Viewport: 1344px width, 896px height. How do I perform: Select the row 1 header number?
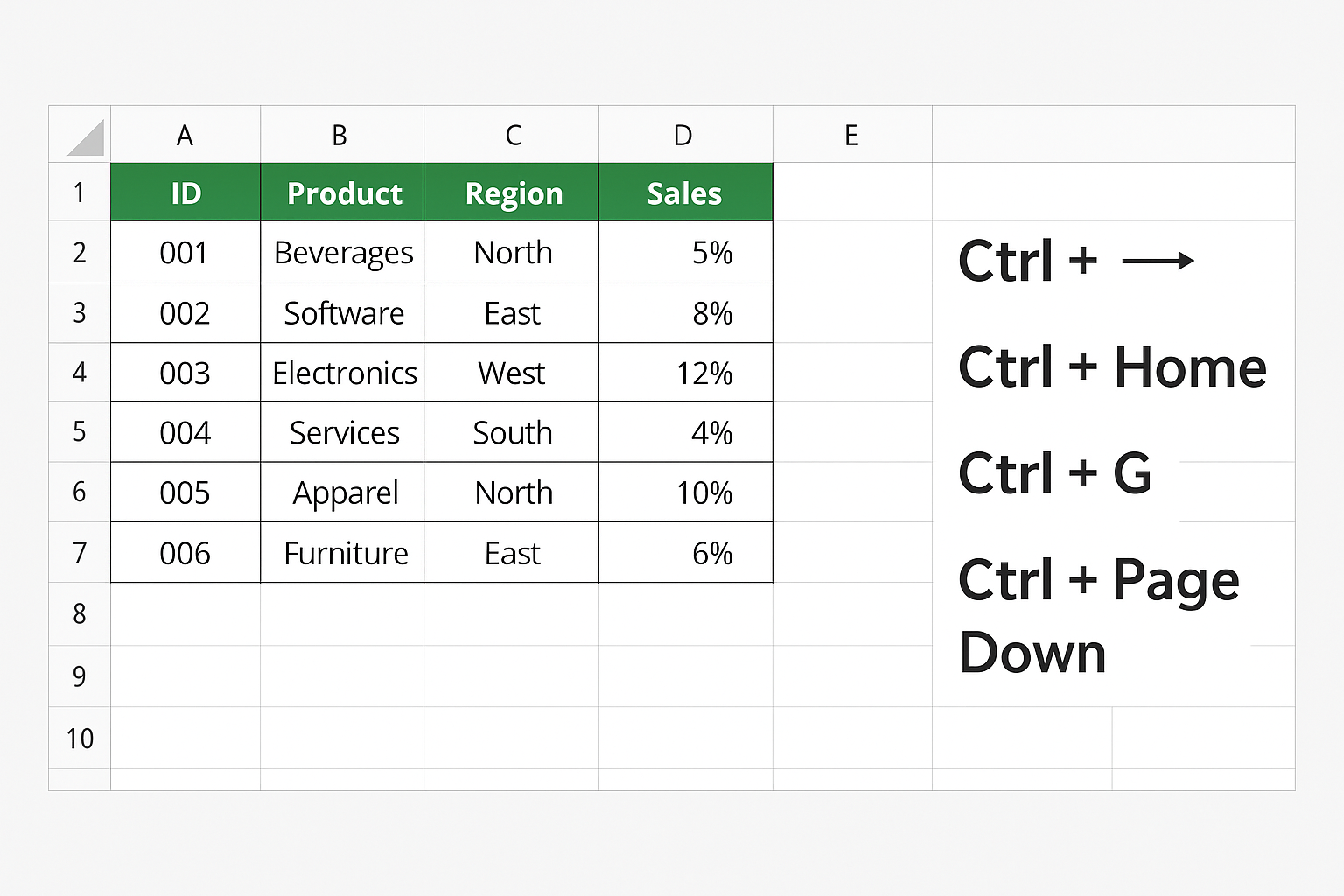coord(80,192)
